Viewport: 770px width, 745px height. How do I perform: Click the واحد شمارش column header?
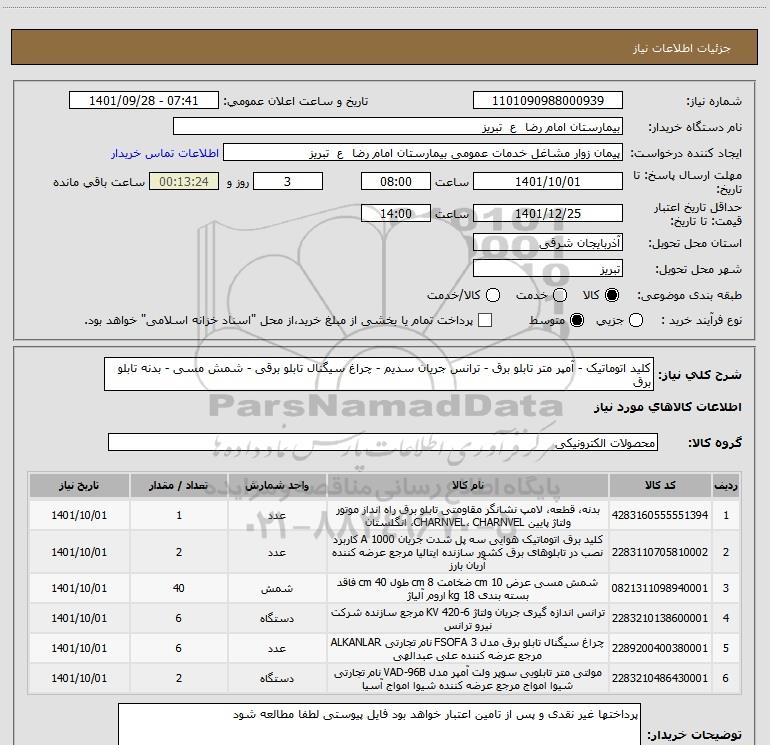tap(277, 486)
